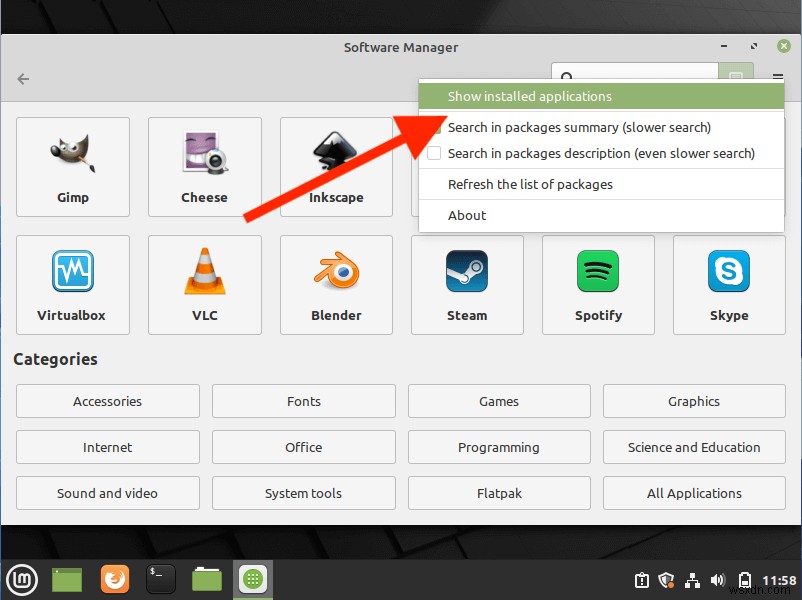Select Skype from the featured applications
Image resolution: width=802 pixels, height=600 pixels.
(728, 284)
